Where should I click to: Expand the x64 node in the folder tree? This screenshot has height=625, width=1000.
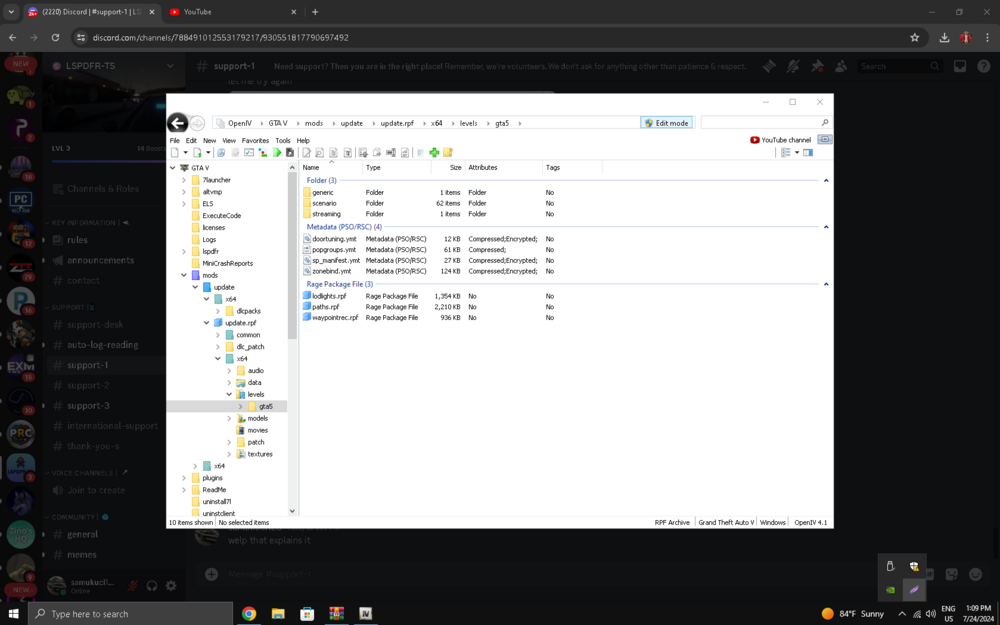[195, 465]
